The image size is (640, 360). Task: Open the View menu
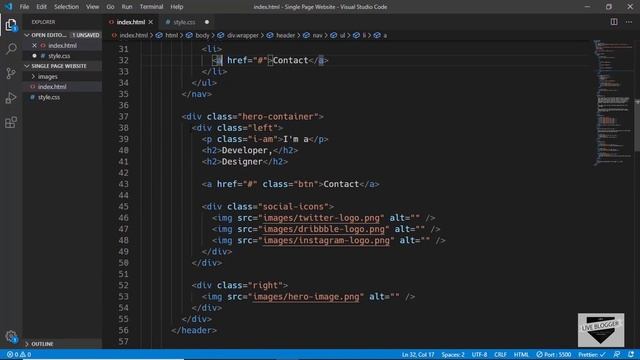(x=92, y=7)
